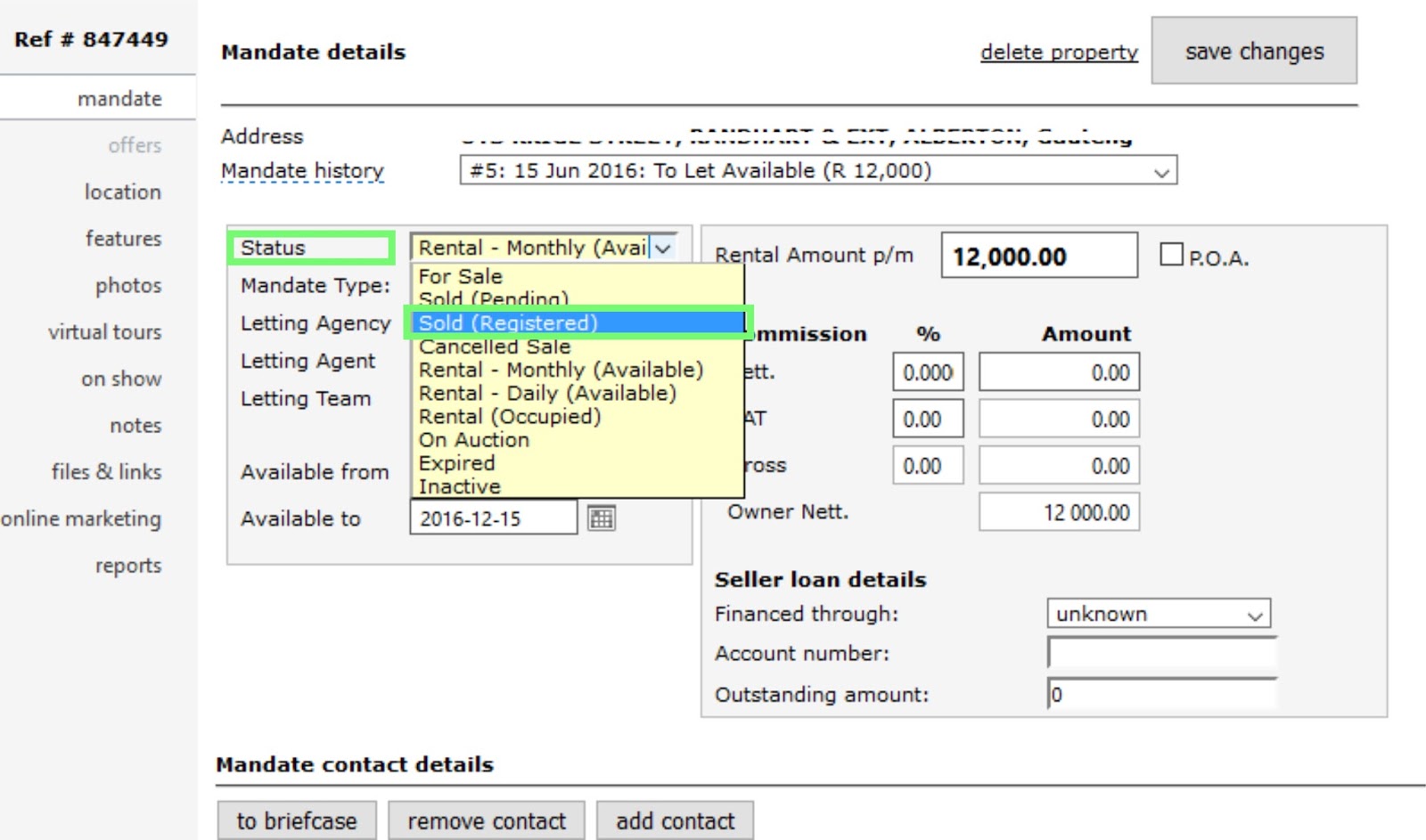Go to the reports section
Screen dimensions: 1426x840
(128, 565)
